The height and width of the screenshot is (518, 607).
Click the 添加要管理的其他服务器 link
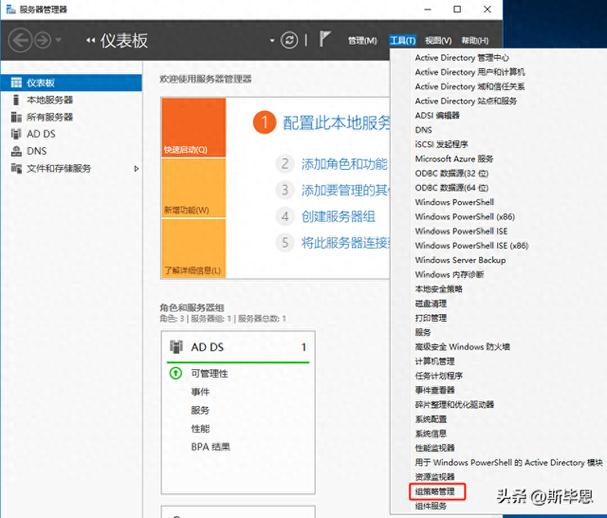[346, 190]
